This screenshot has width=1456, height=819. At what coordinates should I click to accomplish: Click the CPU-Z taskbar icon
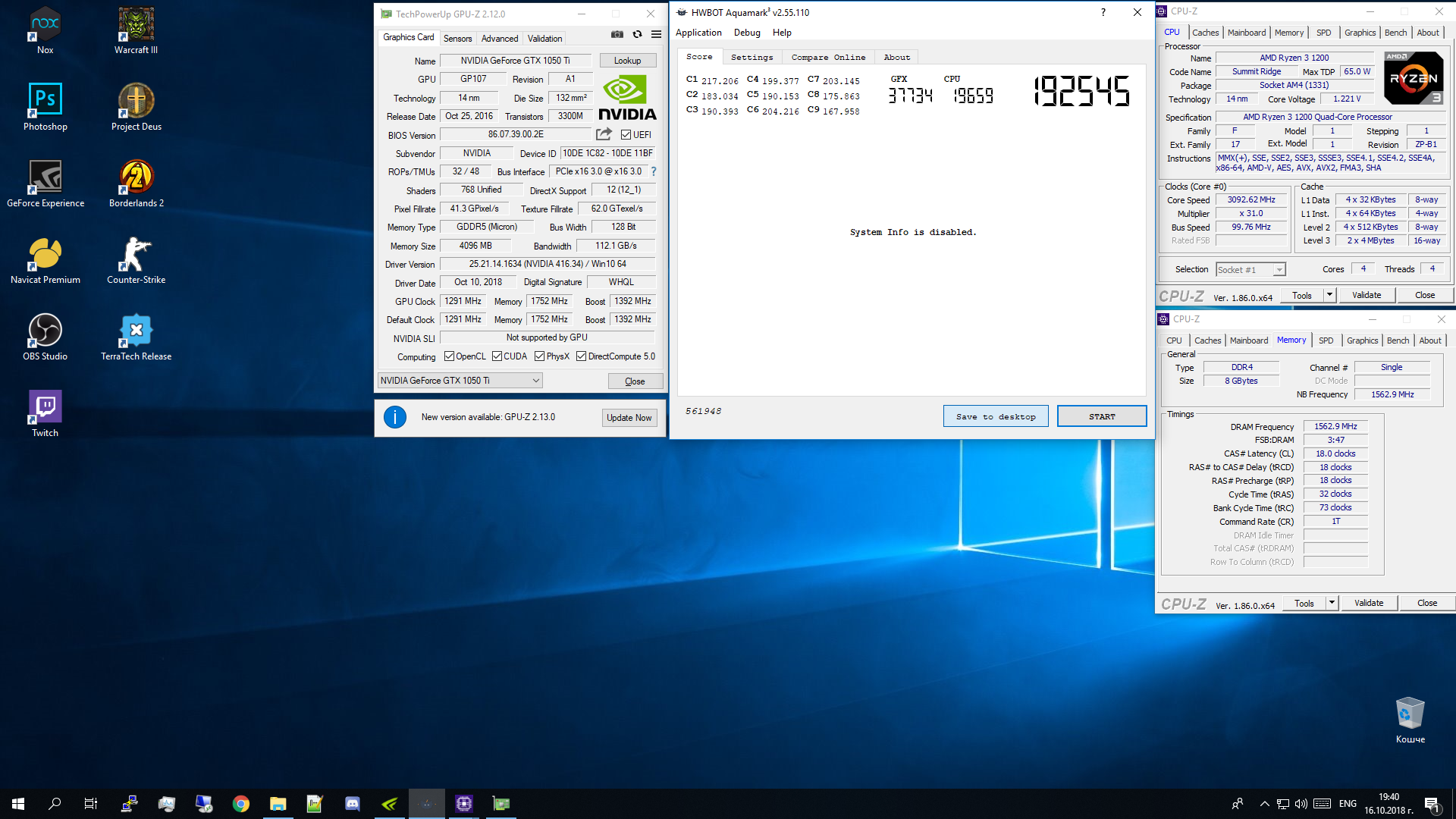click(x=464, y=804)
